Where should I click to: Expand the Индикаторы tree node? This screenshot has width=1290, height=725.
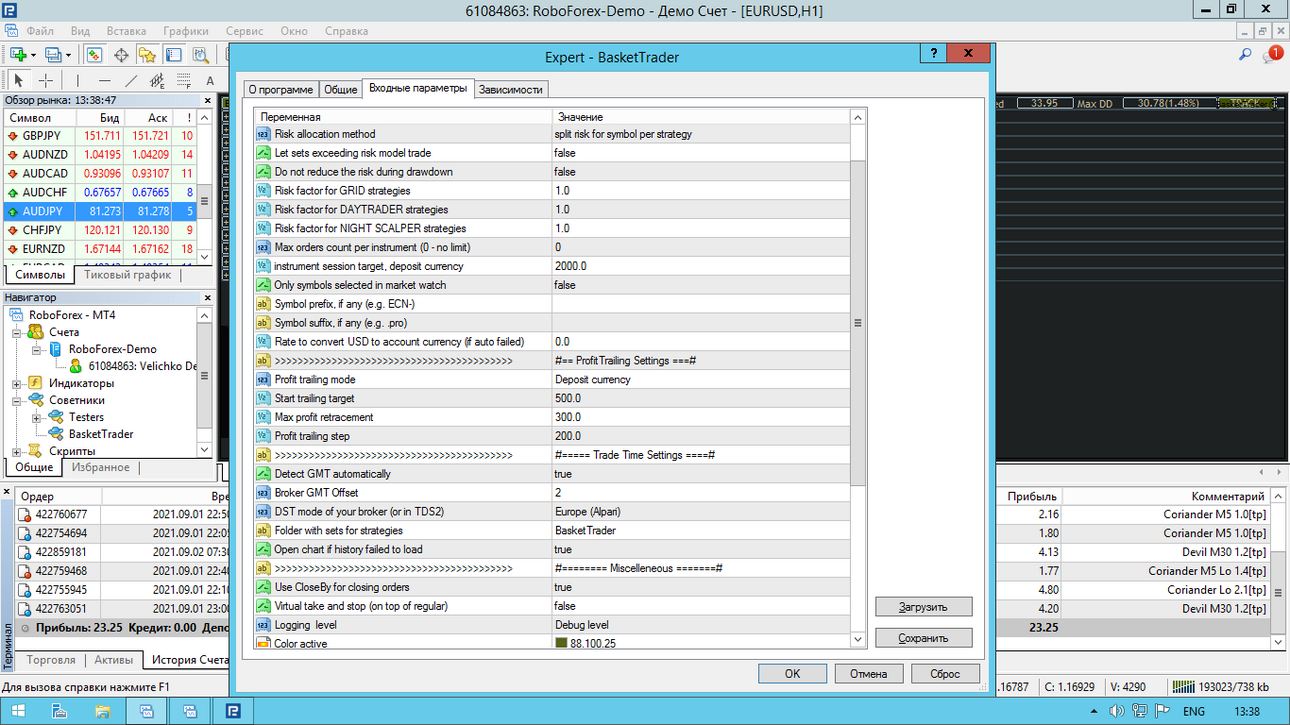[x=17, y=383]
